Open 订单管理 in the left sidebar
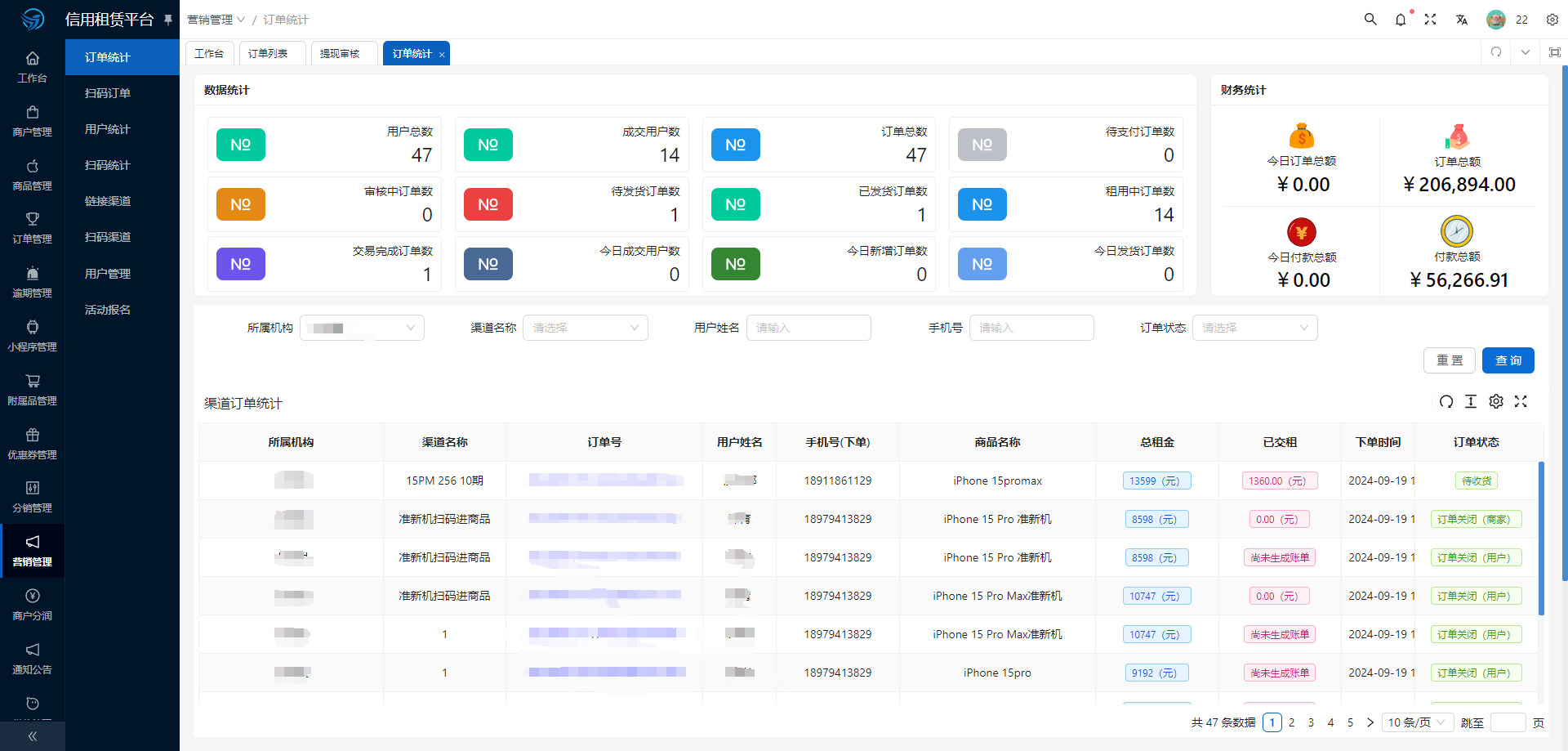This screenshot has height=751, width=1568. (x=33, y=228)
